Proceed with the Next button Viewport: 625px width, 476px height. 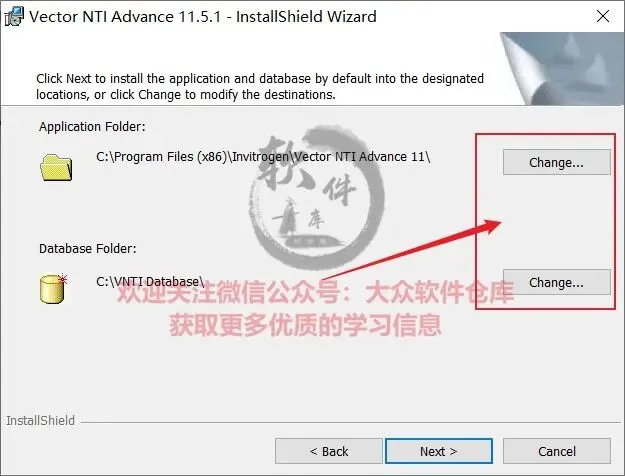tap(438, 451)
